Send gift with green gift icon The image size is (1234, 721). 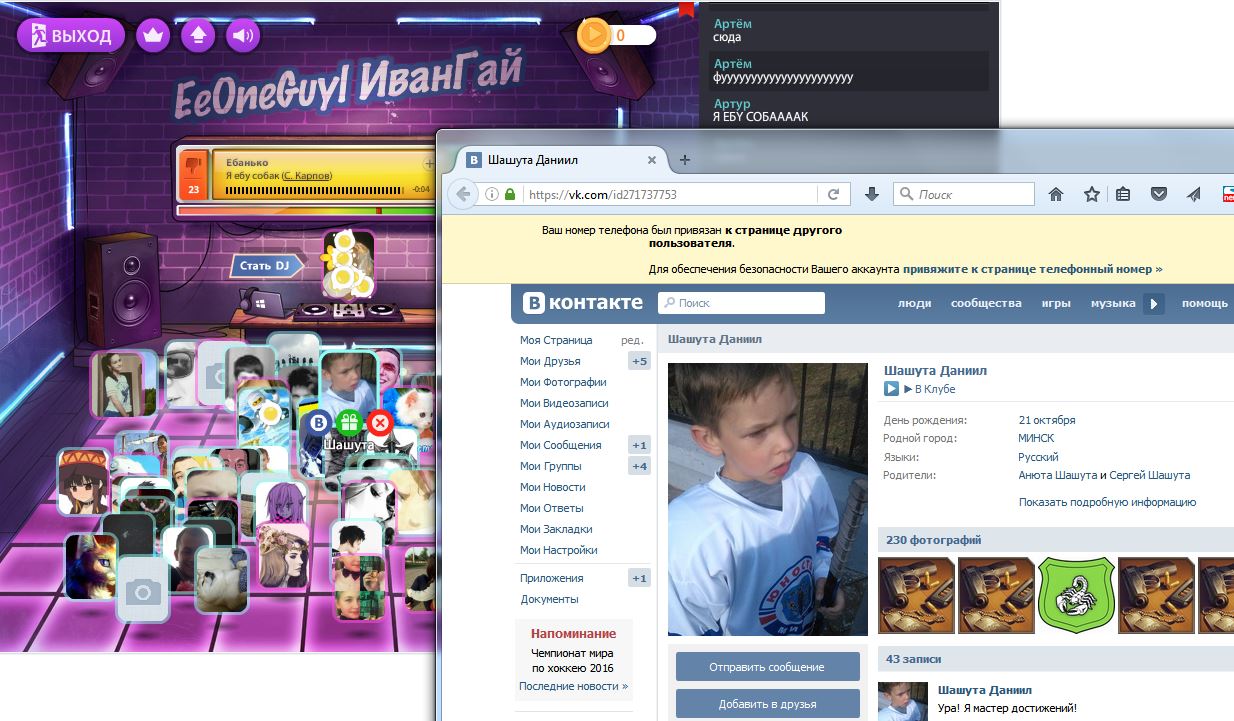[349, 422]
